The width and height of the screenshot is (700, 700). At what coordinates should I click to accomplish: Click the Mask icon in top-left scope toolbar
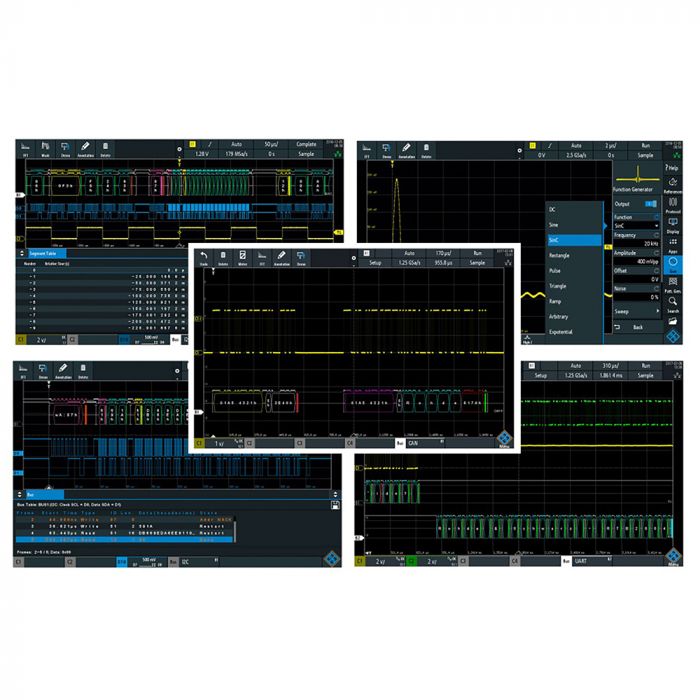[45, 149]
